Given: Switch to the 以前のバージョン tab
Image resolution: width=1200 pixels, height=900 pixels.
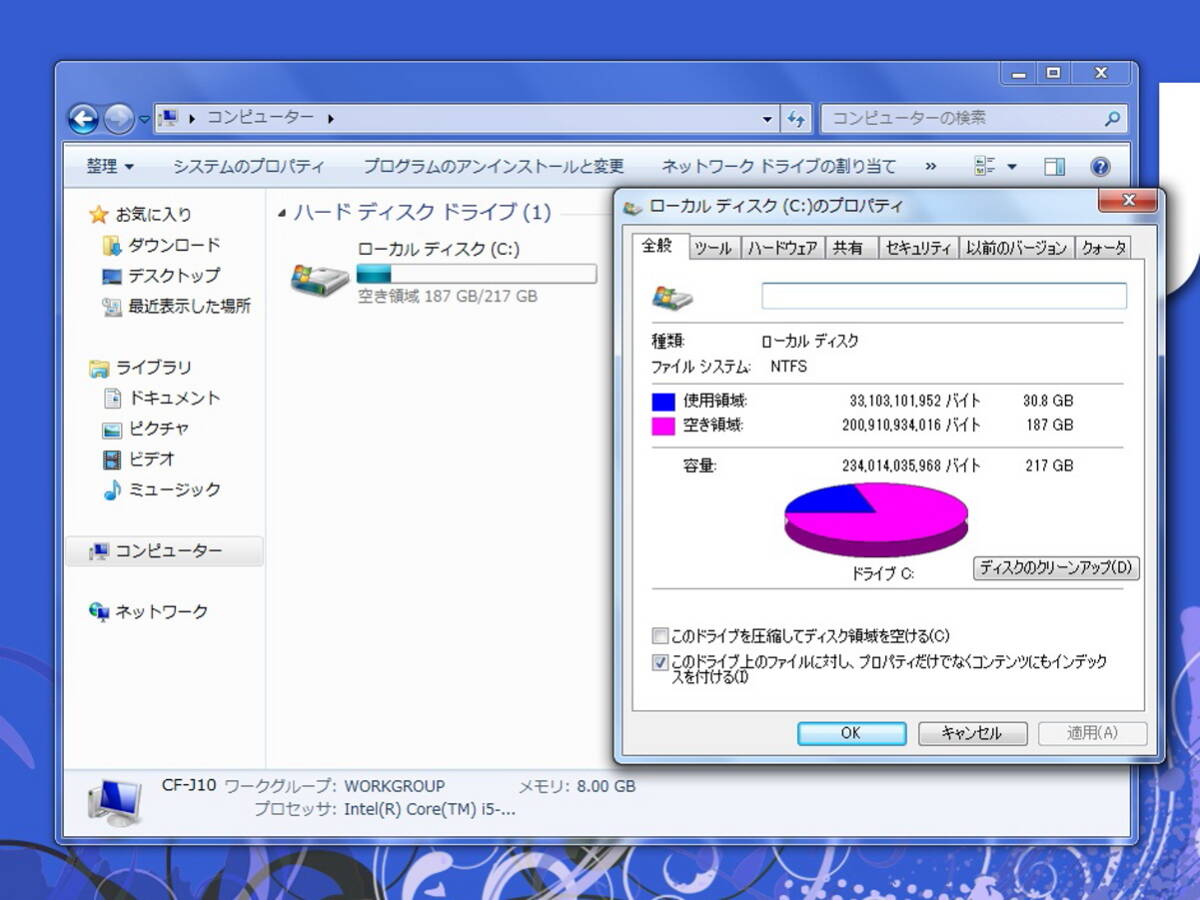Looking at the screenshot, I should point(1016,248).
